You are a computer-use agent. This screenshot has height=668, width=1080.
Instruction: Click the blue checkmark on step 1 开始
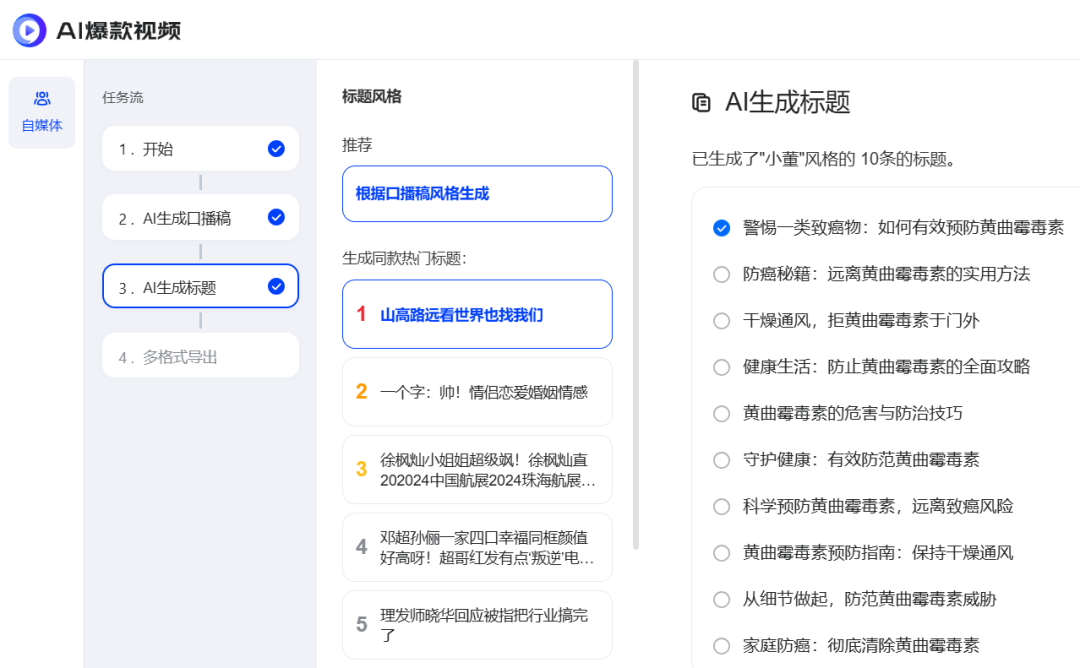(276, 148)
